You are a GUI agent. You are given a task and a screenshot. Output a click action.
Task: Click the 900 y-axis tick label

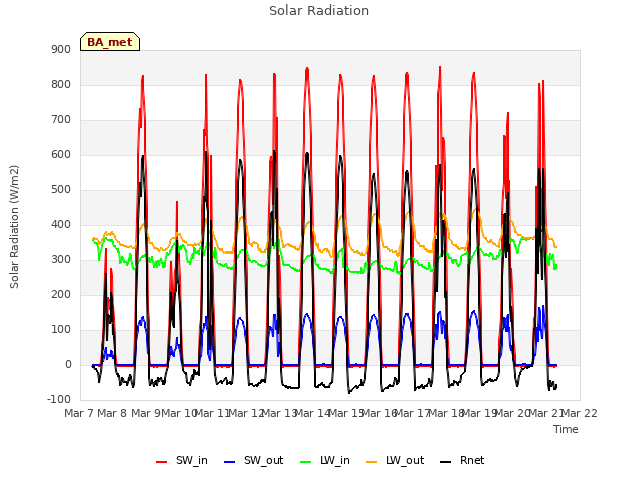click(x=61, y=49)
